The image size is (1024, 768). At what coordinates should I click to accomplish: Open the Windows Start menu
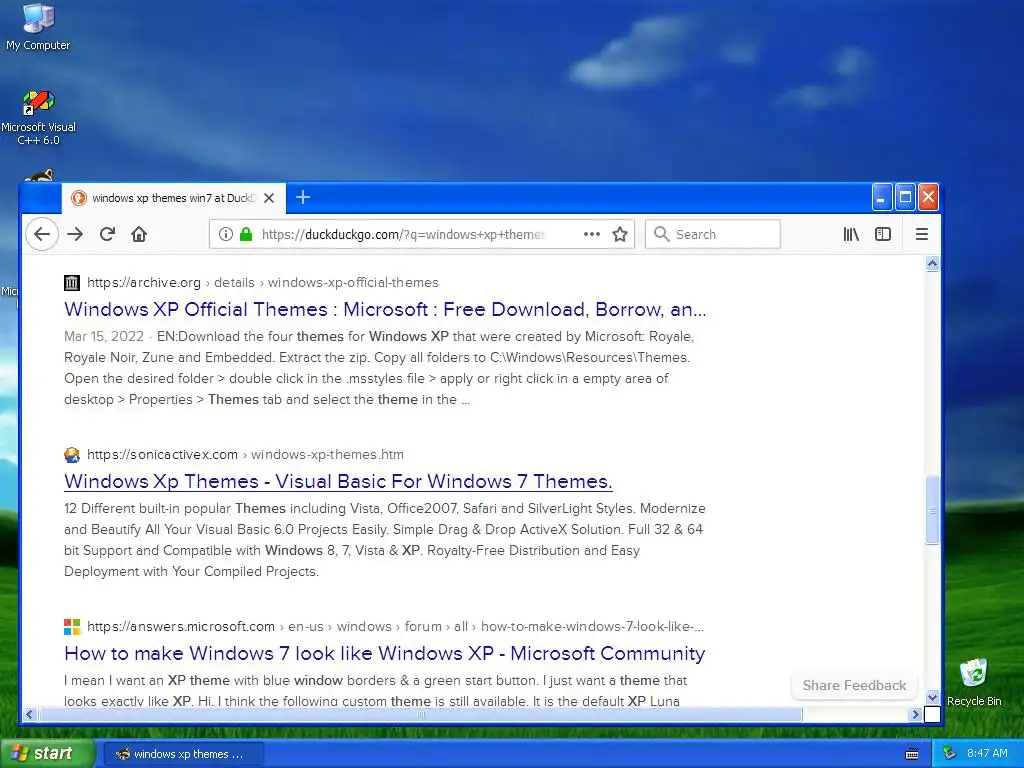[47, 753]
